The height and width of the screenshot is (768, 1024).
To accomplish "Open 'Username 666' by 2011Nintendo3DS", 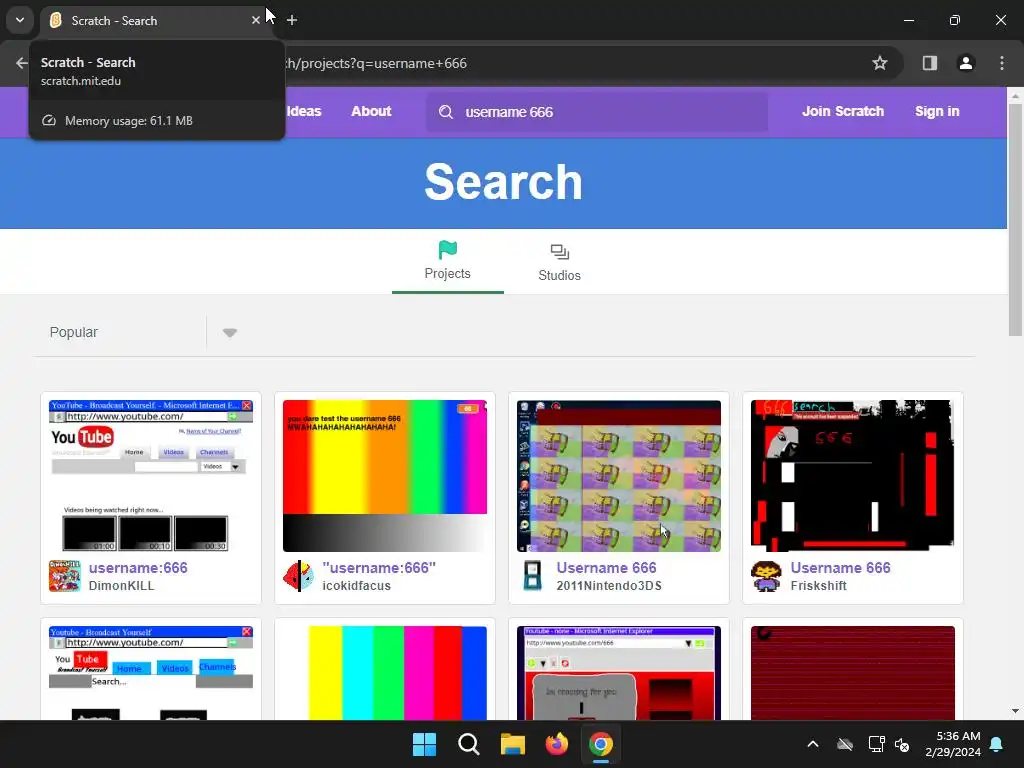I will click(x=606, y=568).
